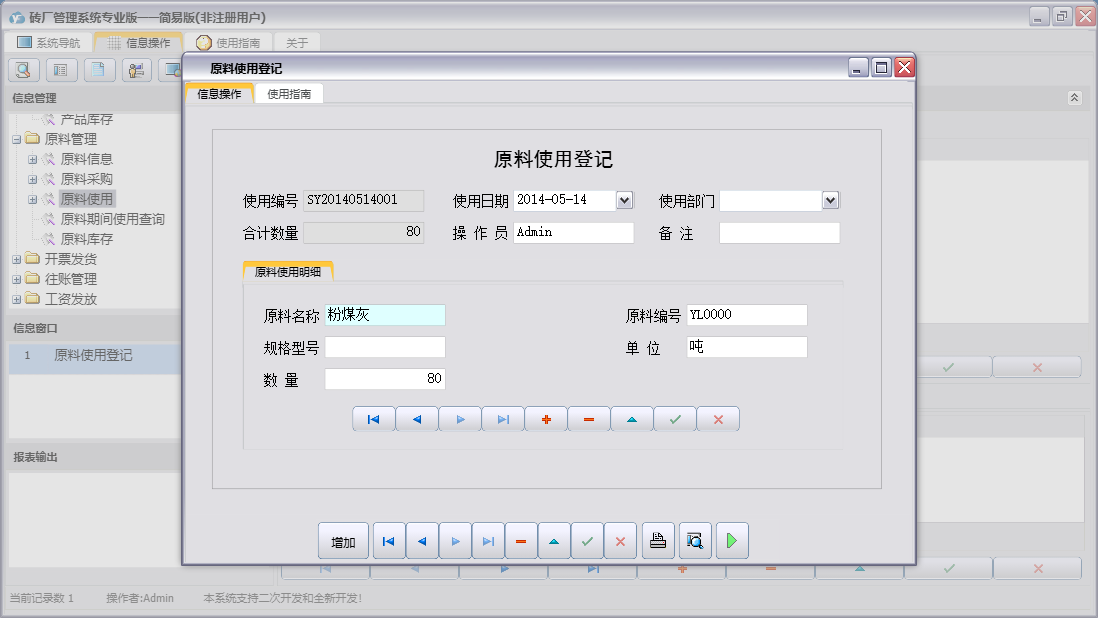Click the red X cancel button in dialog footer
The width and height of the screenshot is (1098, 618).
click(x=620, y=540)
